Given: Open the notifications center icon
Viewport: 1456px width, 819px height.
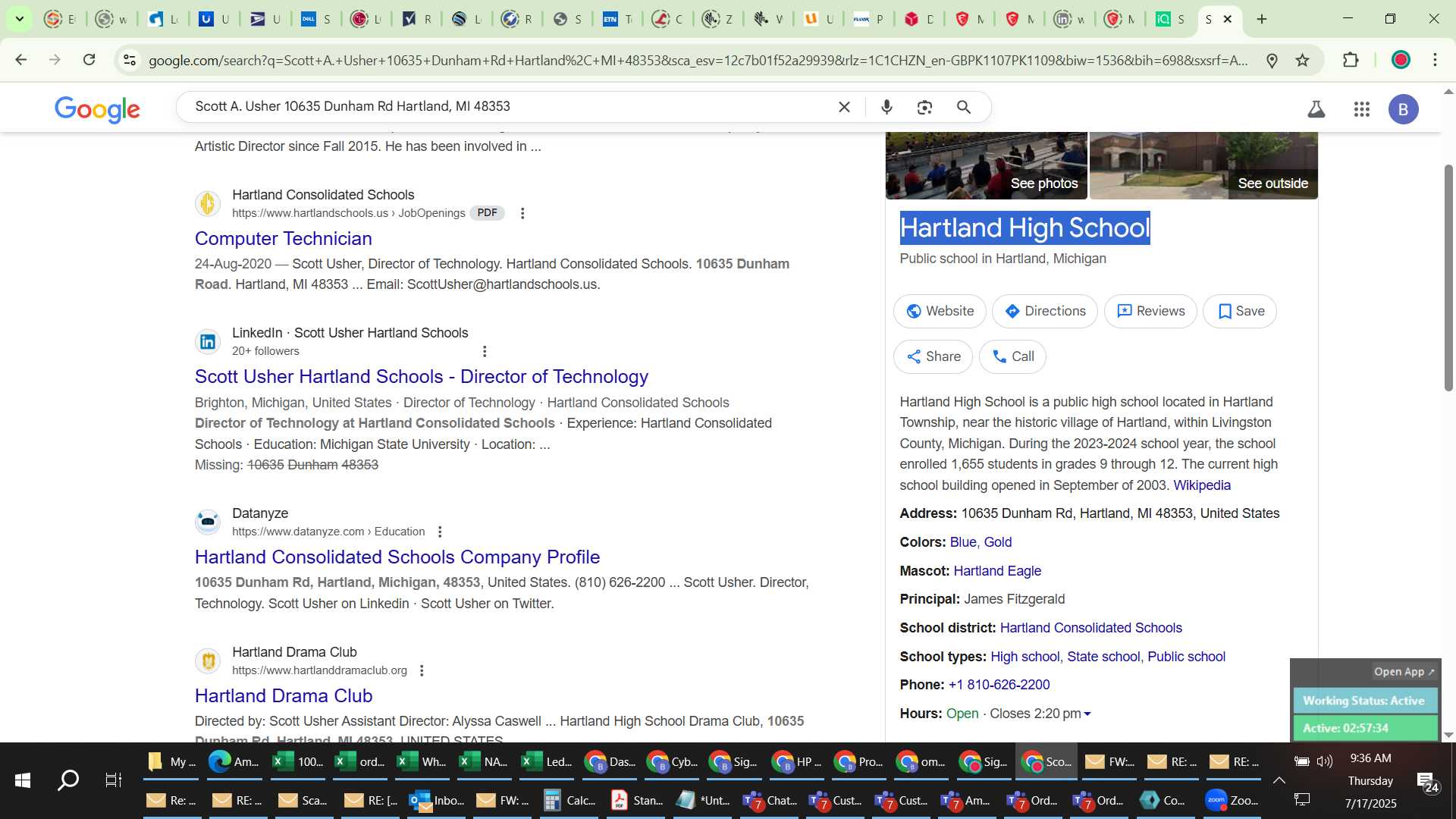Looking at the screenshot, I should pyautogui.click(x=1428, y=782).
